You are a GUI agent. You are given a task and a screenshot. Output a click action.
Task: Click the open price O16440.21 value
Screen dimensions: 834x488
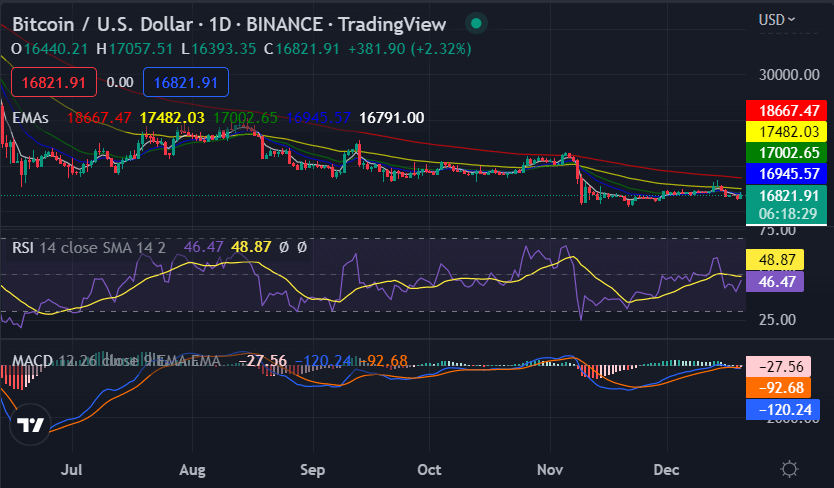point(49,49)
